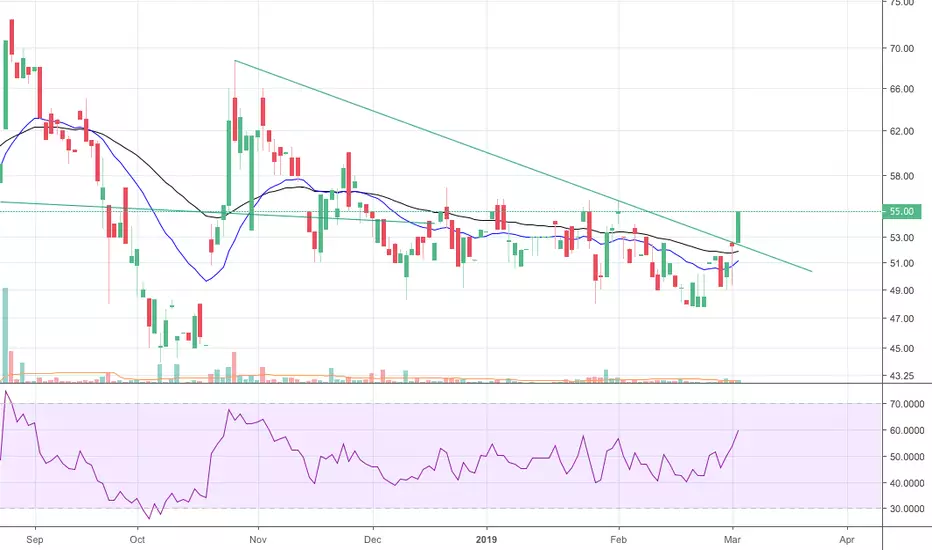Click the green 55.00 current price label
The height and width of the screenshot is (550, 932).
(902, 211)
